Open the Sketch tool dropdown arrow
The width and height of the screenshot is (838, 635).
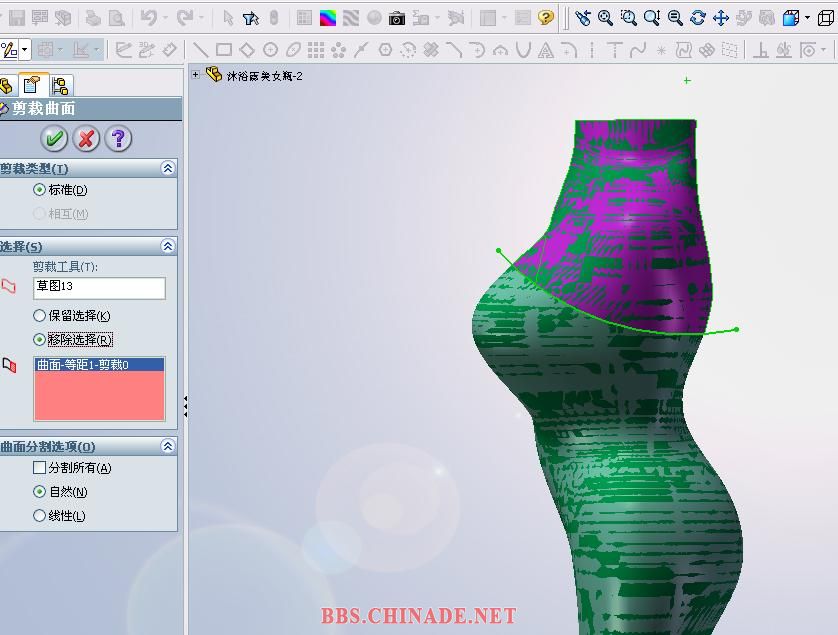click(25, 50)
